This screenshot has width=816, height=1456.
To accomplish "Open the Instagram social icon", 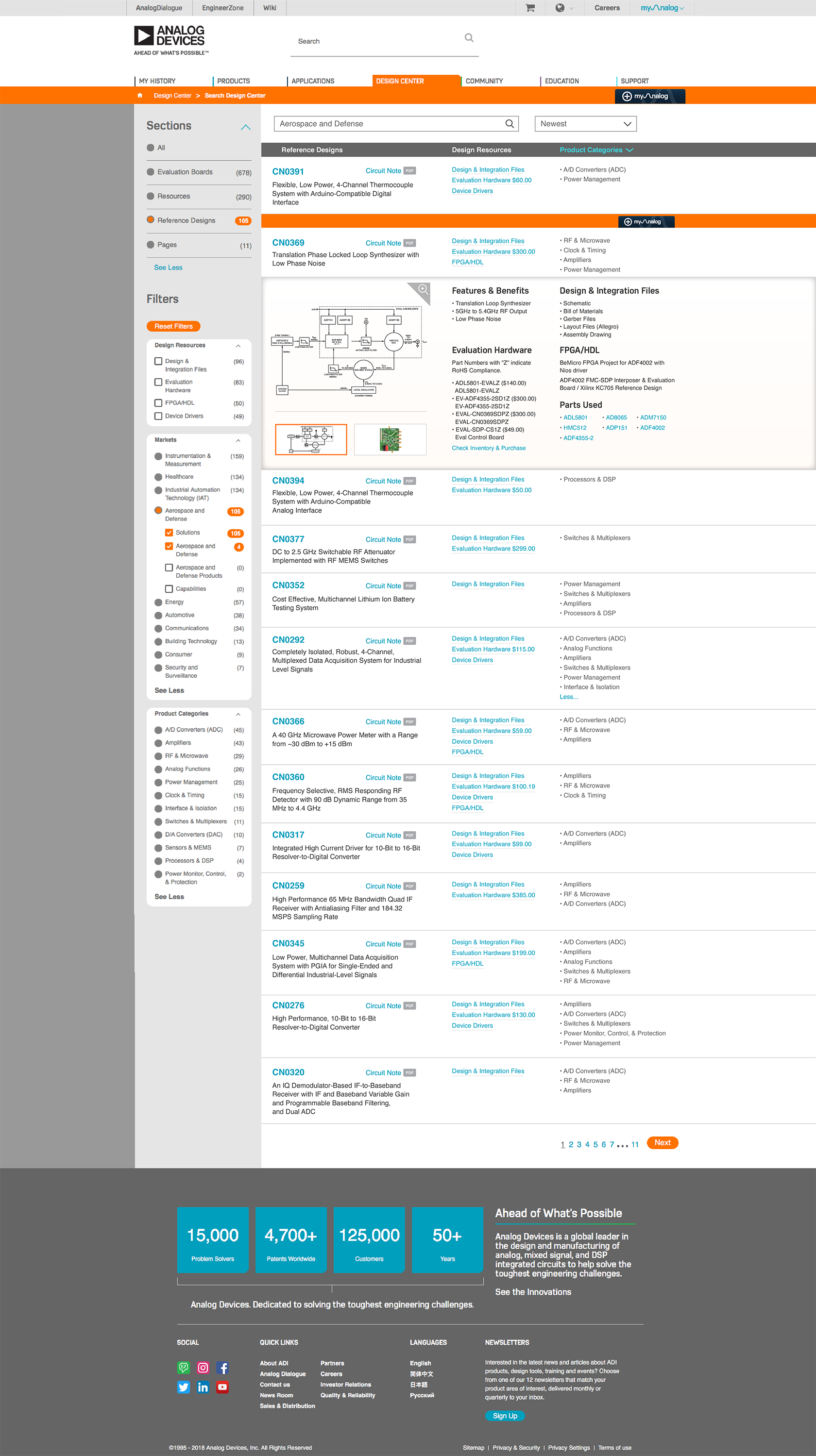I will [x=203, y=1368].
